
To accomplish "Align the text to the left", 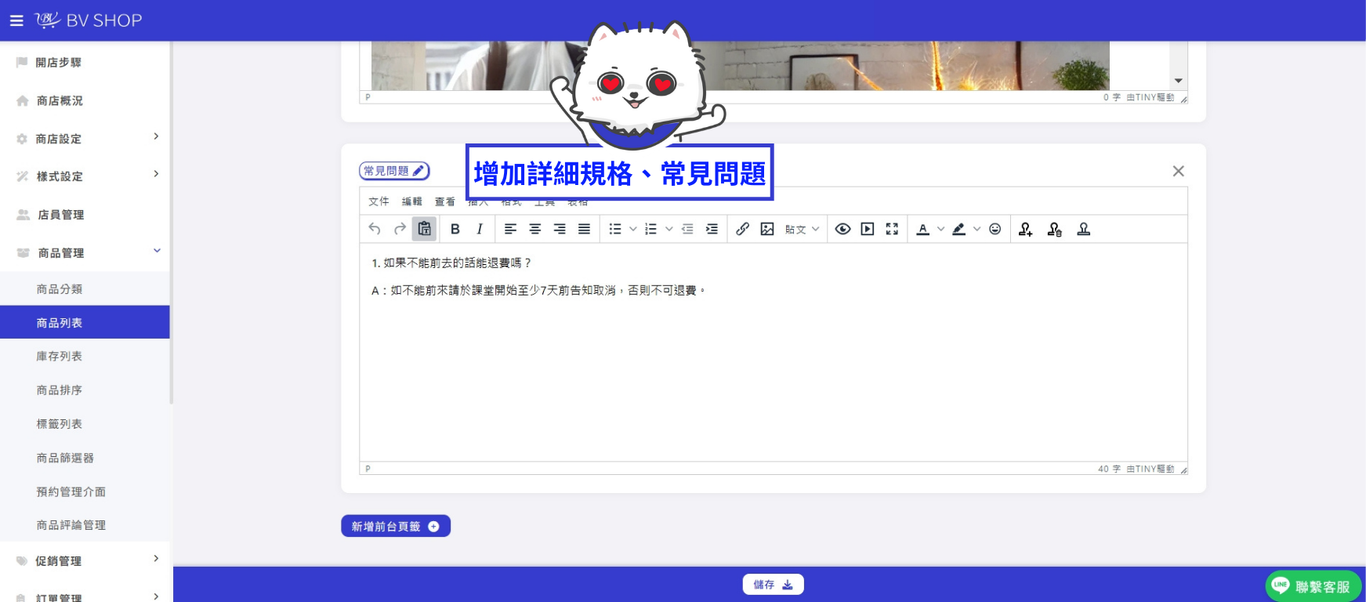I will [510, 229].
